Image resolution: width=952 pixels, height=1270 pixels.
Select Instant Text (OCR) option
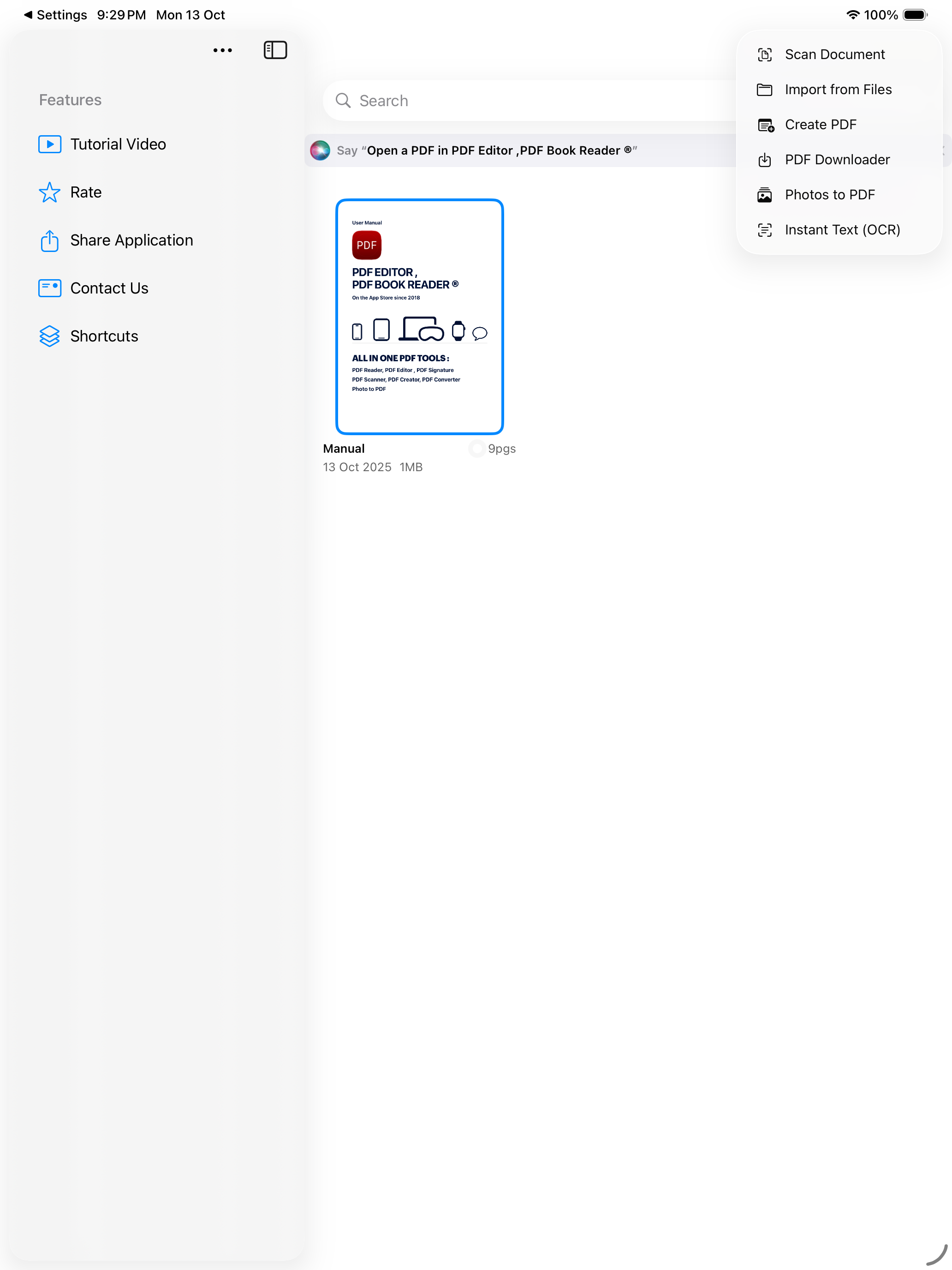[x=842, y=230]
